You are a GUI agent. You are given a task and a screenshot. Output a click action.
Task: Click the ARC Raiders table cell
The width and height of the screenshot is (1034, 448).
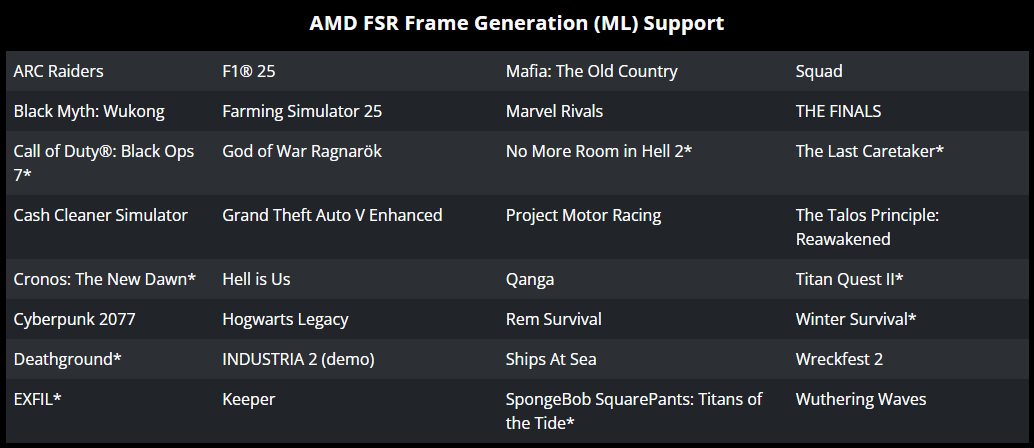pyautogui.click(x=59, y=72)
